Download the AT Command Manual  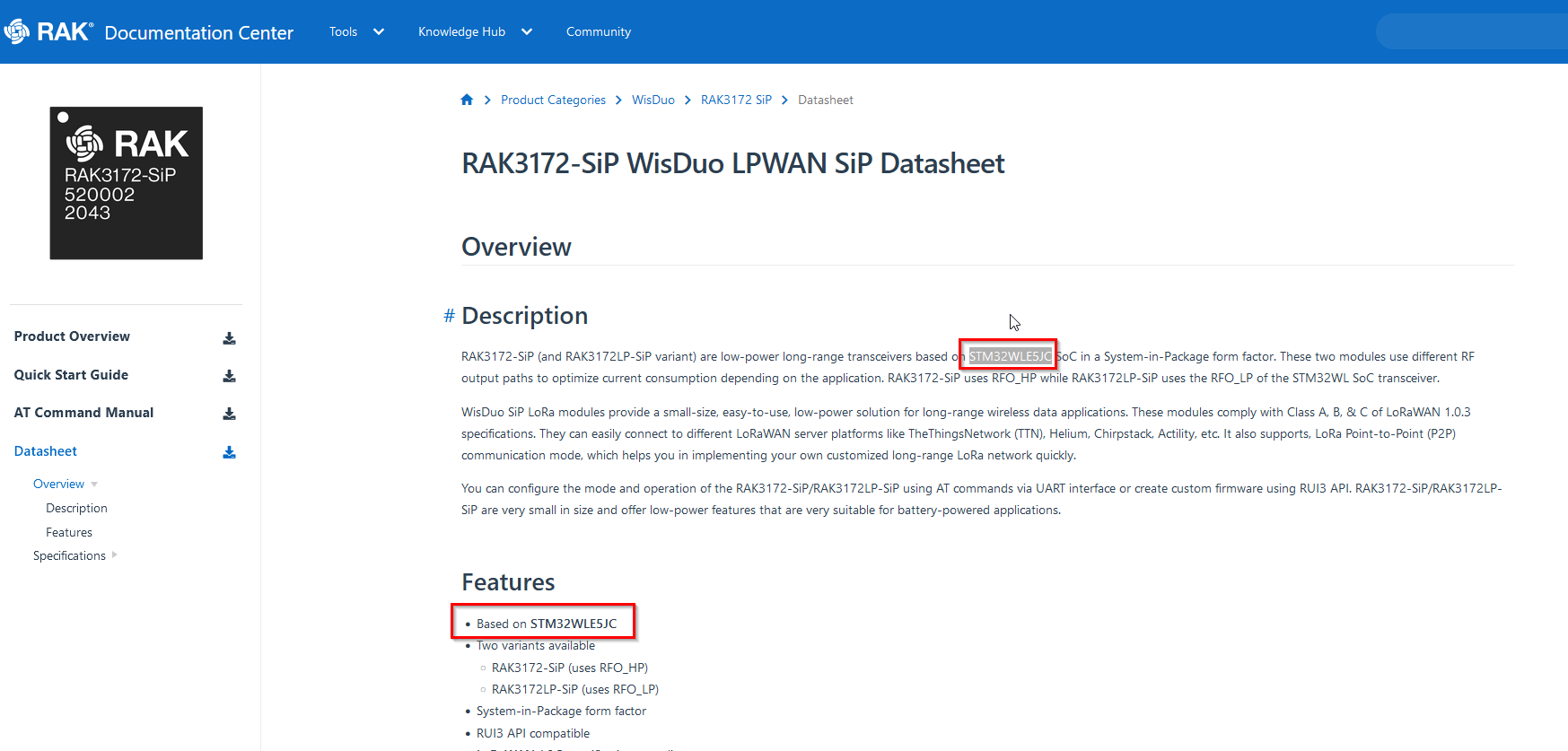(x=229, y=414)
